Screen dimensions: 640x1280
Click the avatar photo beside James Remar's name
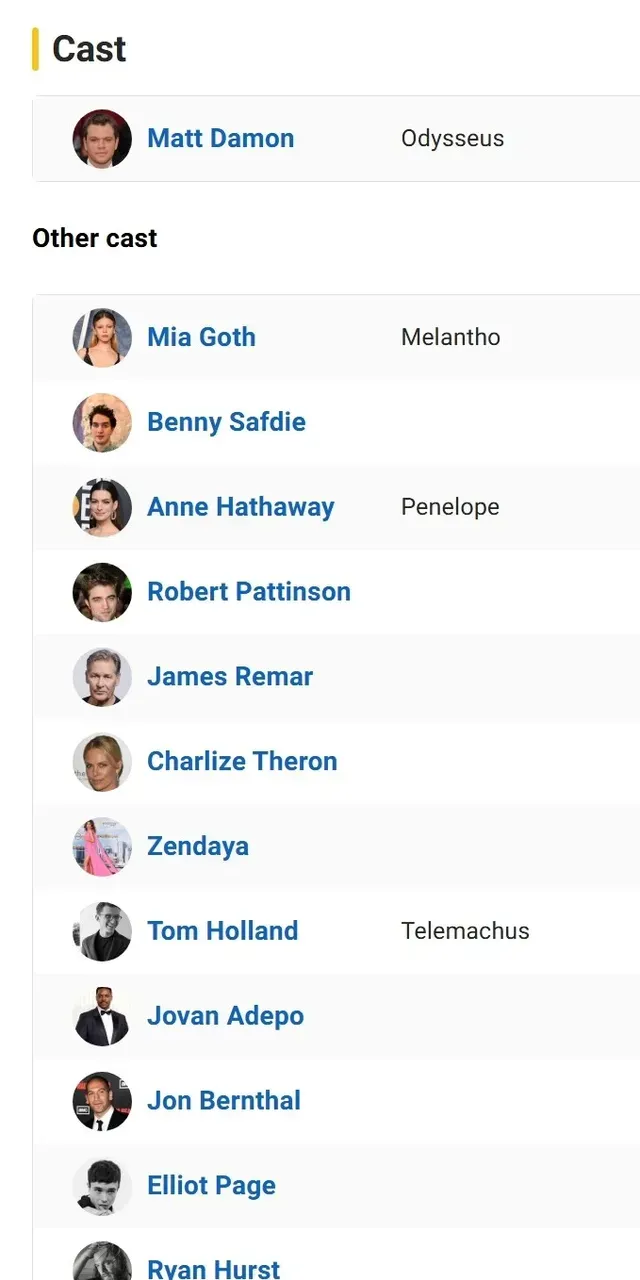(x=102, y=677)
